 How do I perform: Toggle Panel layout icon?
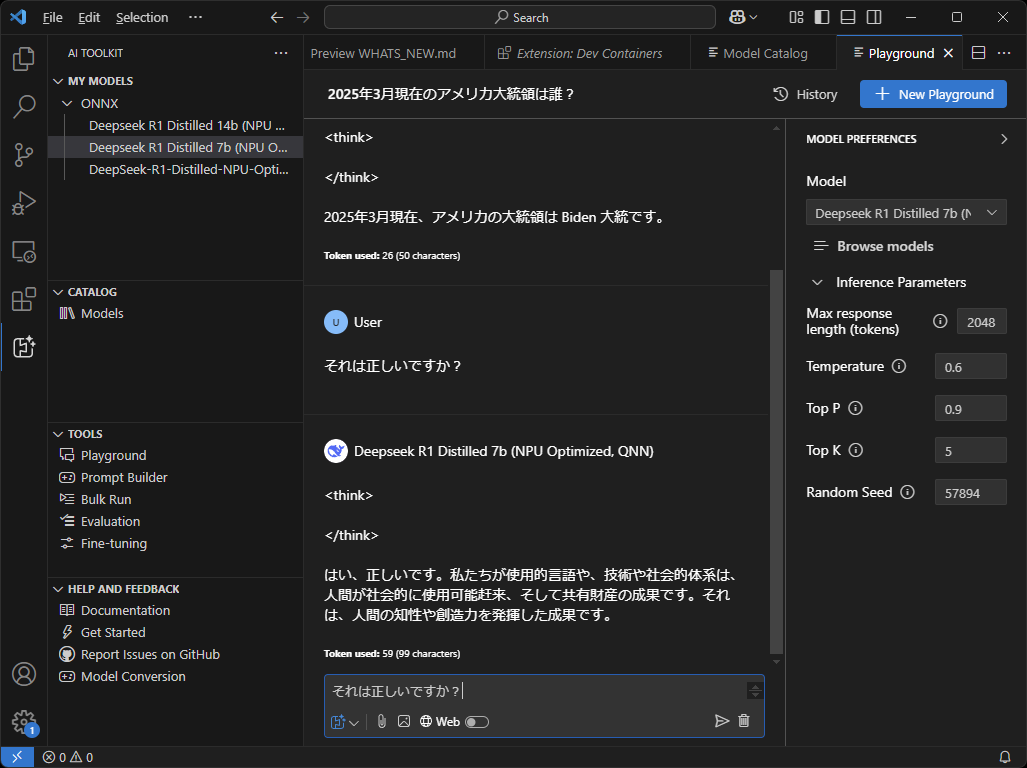(x=848, y=18)
